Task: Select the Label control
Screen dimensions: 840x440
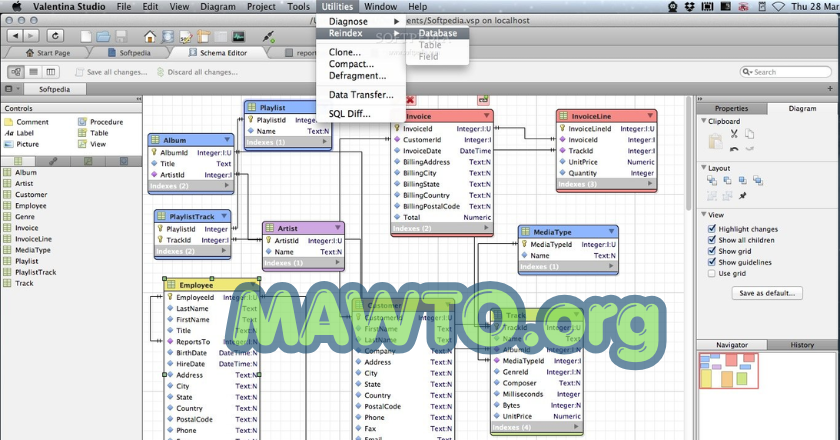Action: [19, 133]
